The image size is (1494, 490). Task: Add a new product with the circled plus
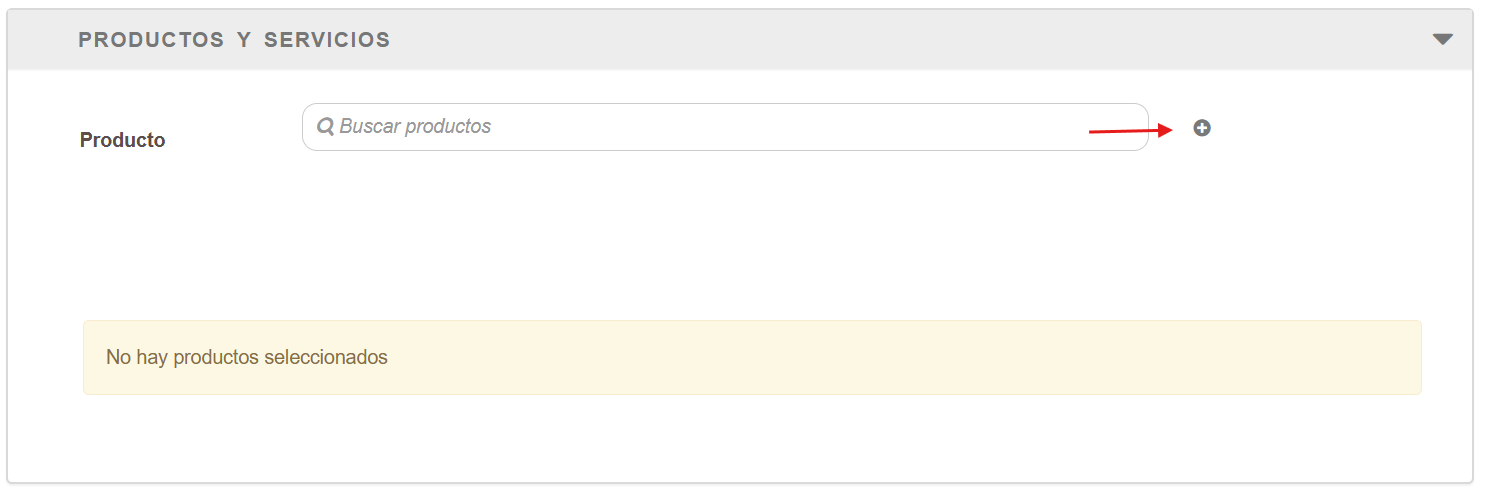coord(1202,128)
